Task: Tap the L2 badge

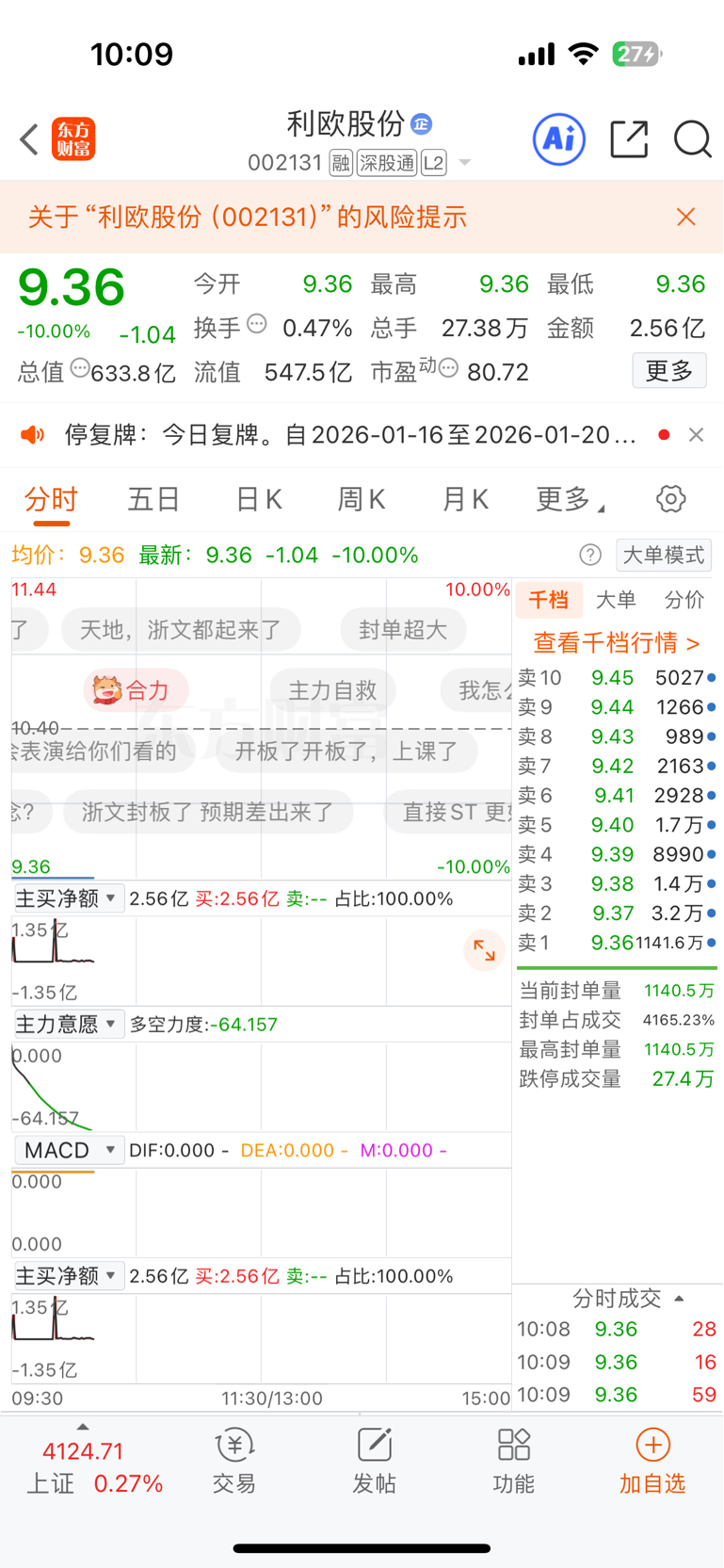Action: point(433,163)
